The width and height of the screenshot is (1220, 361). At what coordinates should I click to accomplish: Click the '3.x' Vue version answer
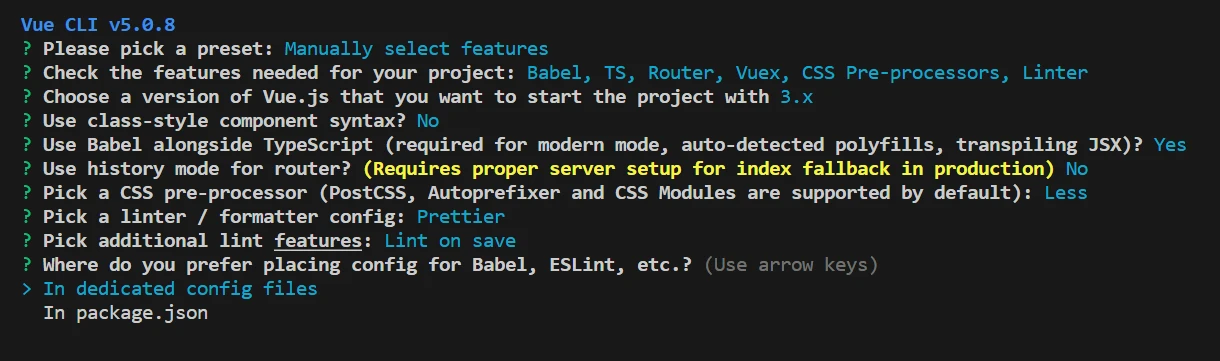797,96
